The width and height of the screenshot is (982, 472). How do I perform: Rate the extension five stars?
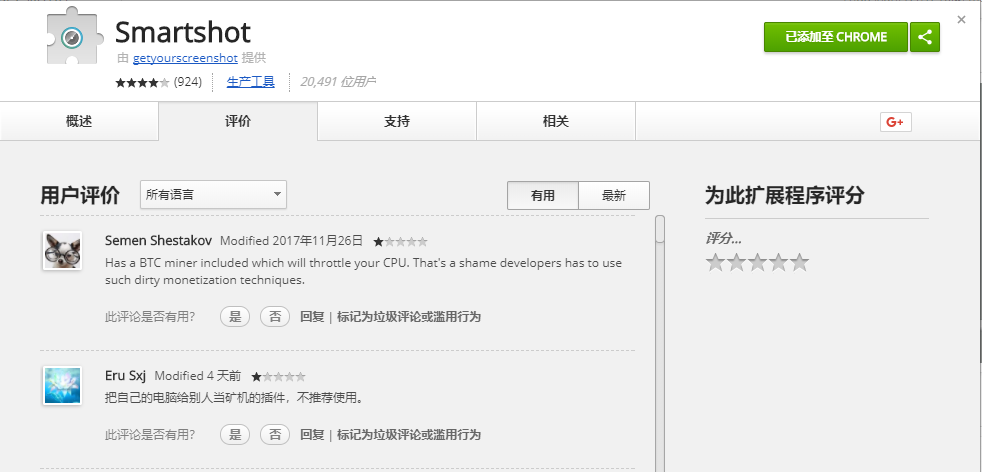coord(799,262)
